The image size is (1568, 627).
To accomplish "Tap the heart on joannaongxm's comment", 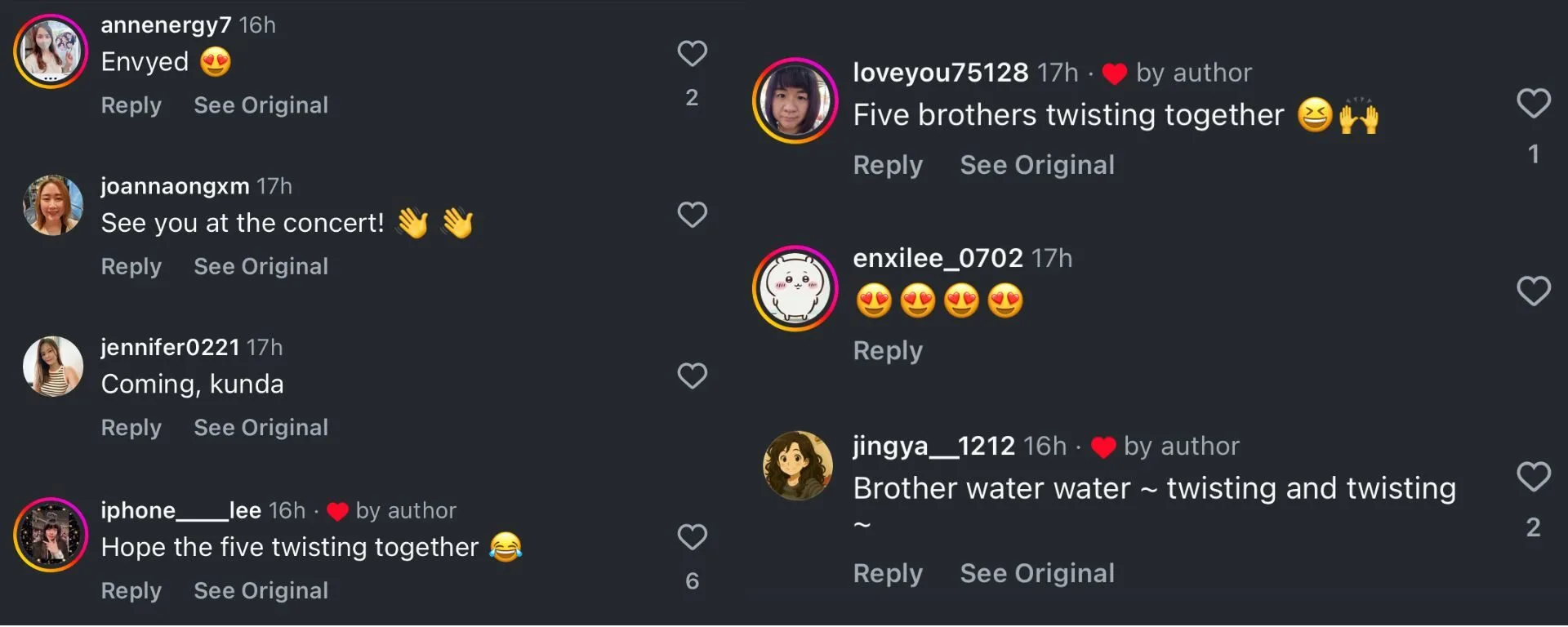I will point(692,215).
